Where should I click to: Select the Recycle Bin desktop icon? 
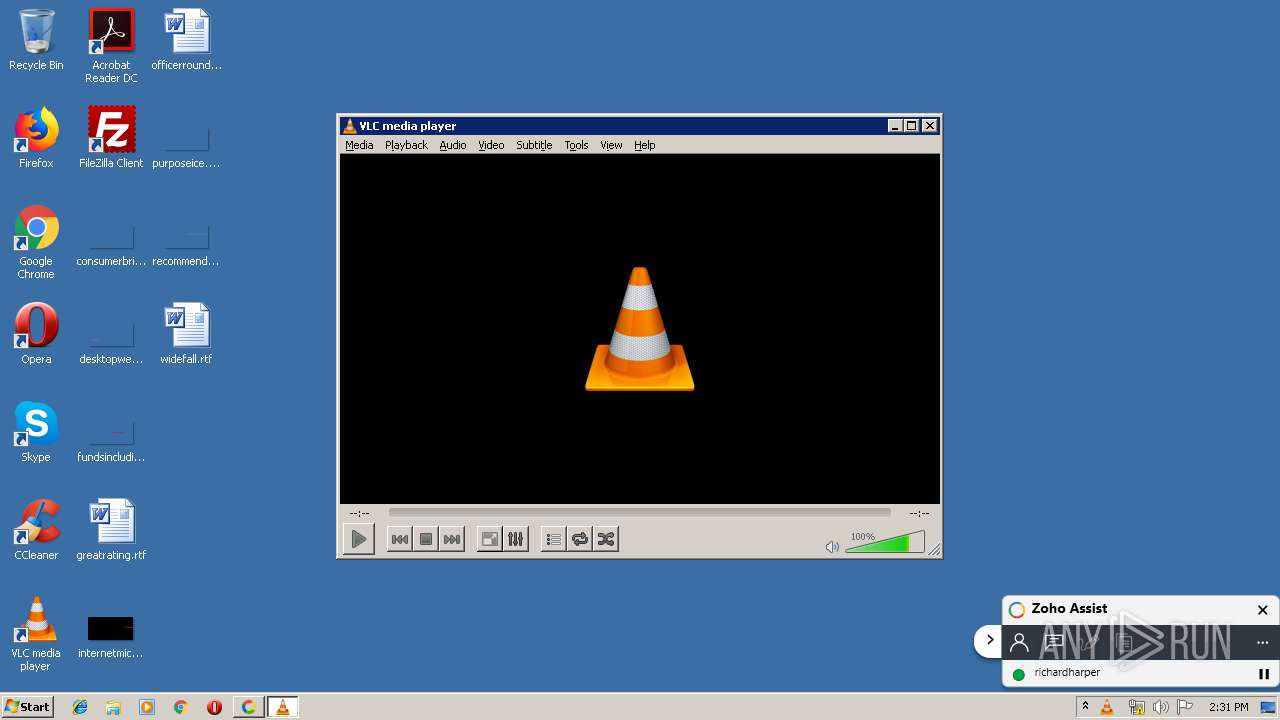(36, 40)
